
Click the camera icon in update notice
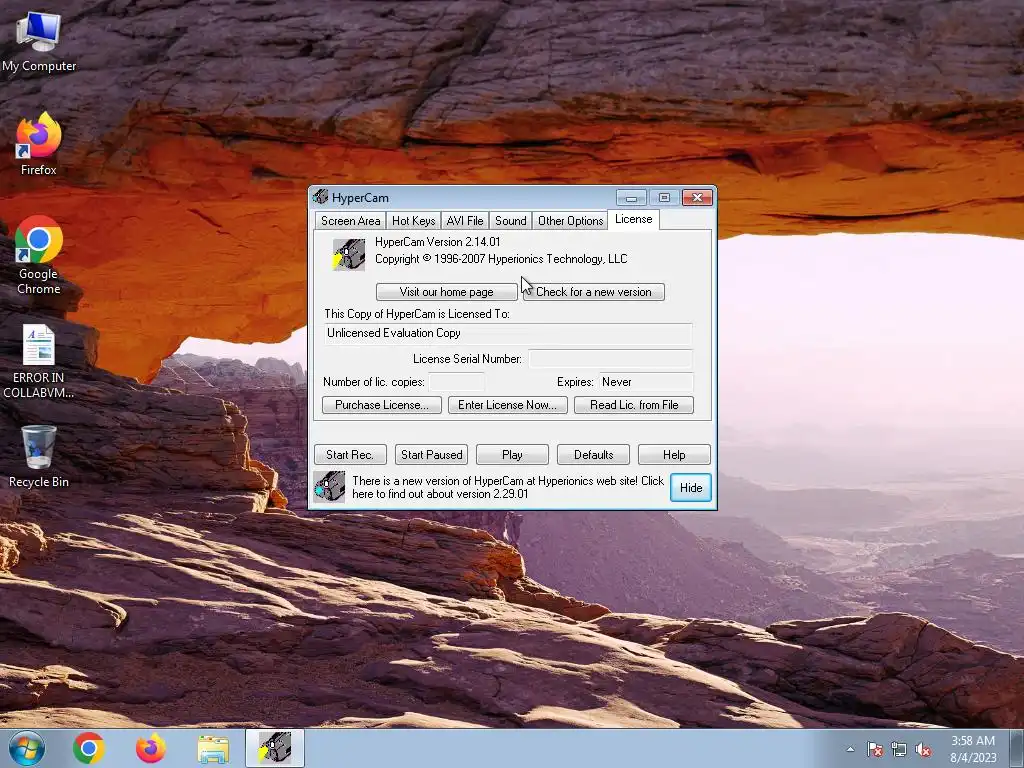(329, 487)
